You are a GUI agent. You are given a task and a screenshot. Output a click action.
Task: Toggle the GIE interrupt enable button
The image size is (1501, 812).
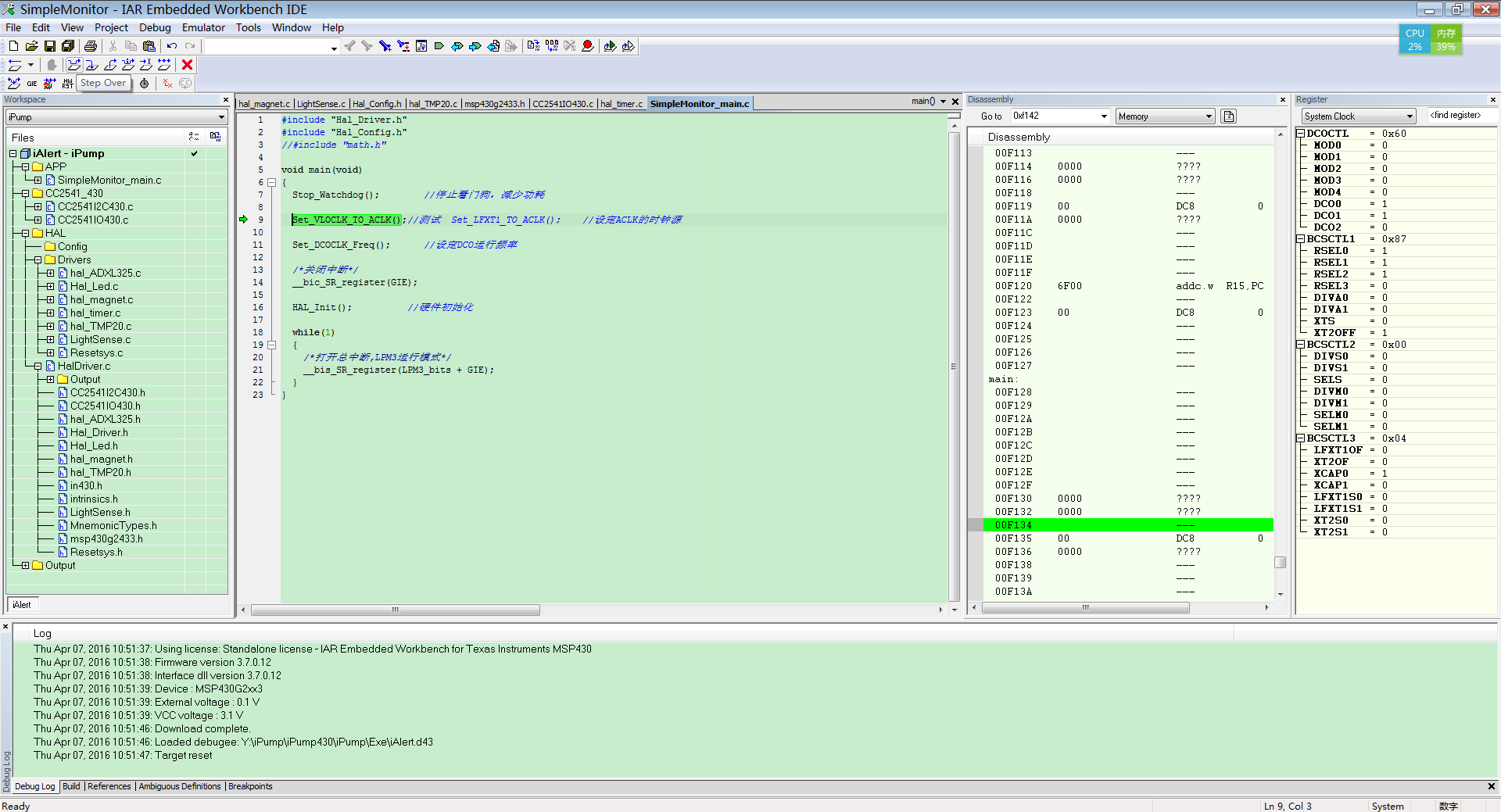pyautogui.click(x=32, y=84)
